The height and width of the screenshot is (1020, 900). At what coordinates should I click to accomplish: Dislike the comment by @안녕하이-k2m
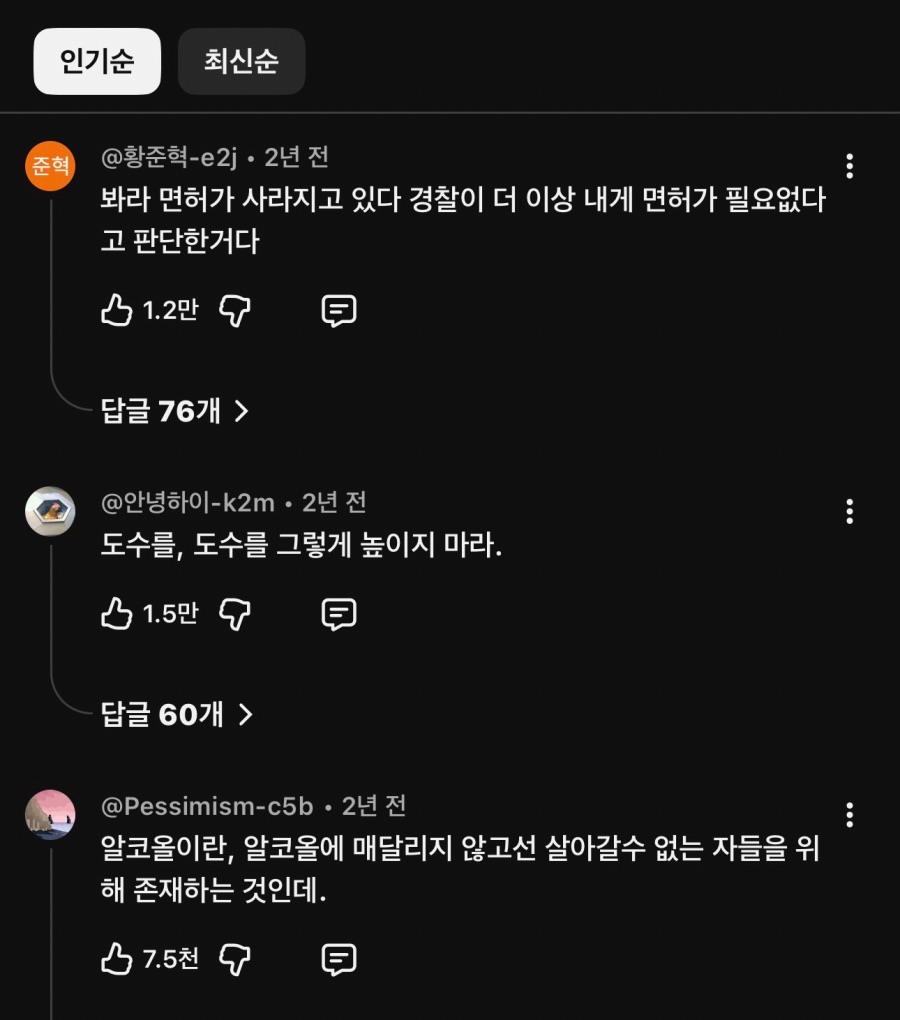pyautogui.click(x=235, y=613)
